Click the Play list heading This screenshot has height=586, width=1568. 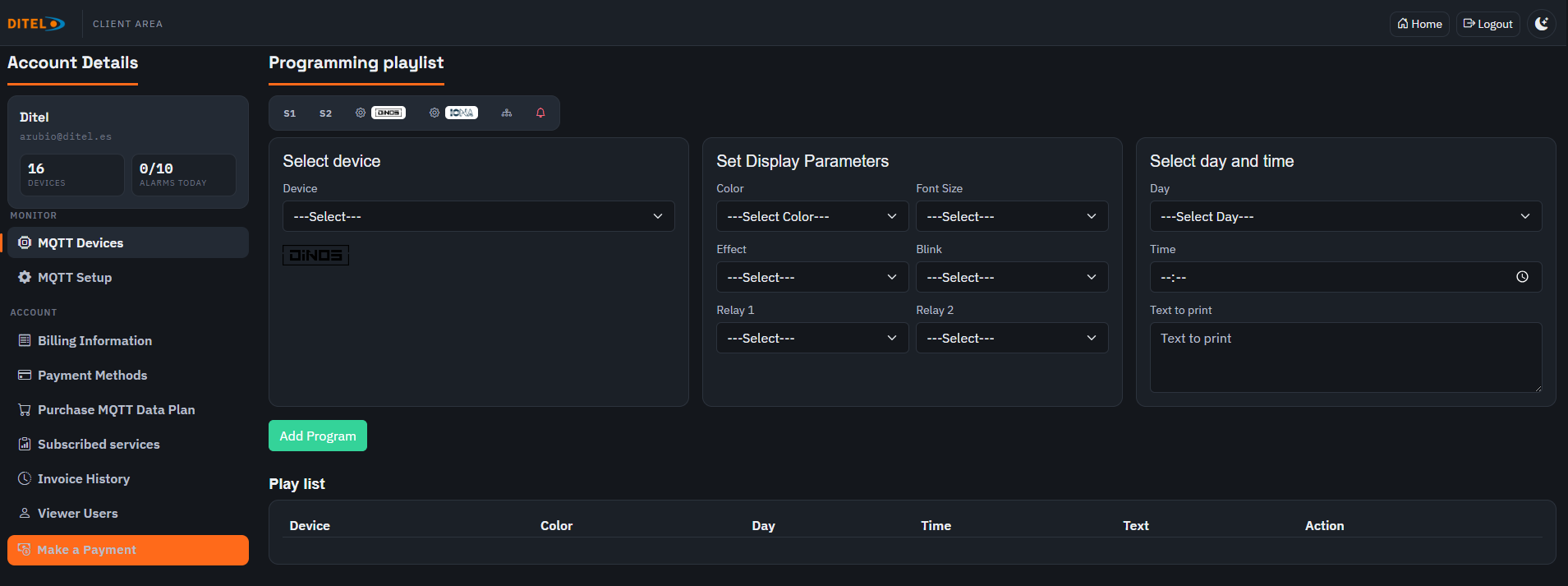point(297,483)
